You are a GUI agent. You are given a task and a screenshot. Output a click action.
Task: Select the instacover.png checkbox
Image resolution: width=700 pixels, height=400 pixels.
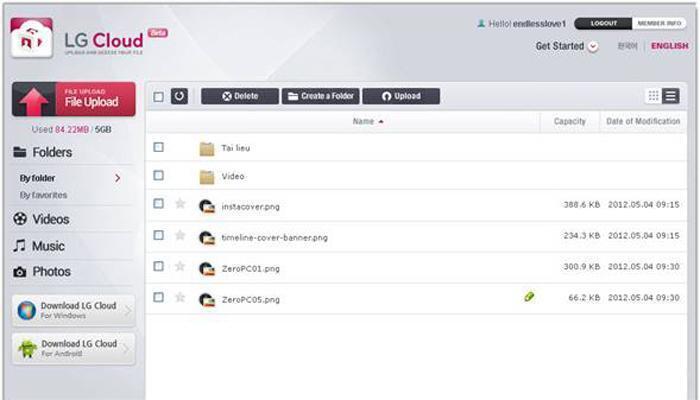[x=158, y=204]
